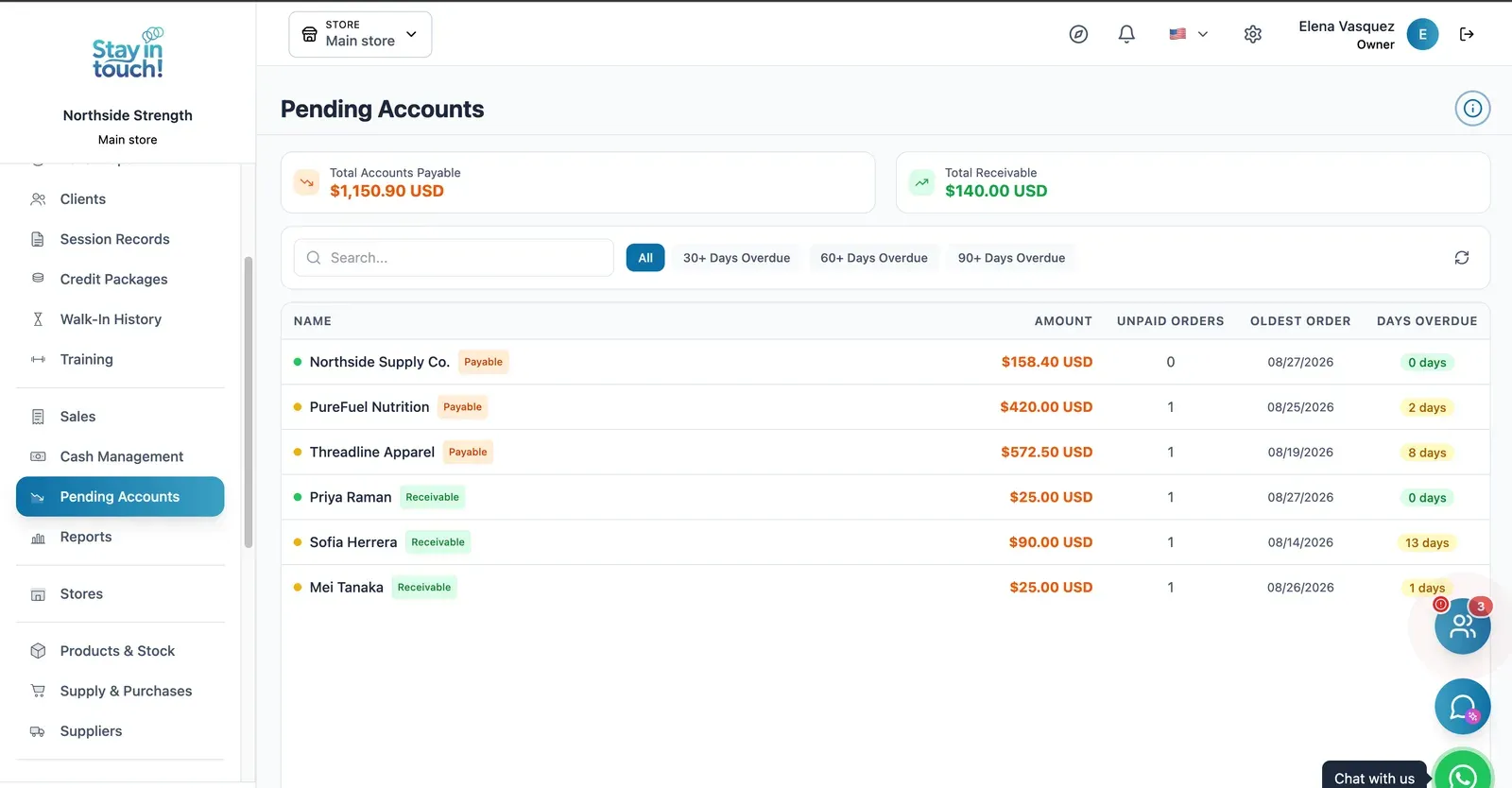Open Credit Packages page
The height and width of the screenshot is (788, 1512).
click(x=120, y=280)
